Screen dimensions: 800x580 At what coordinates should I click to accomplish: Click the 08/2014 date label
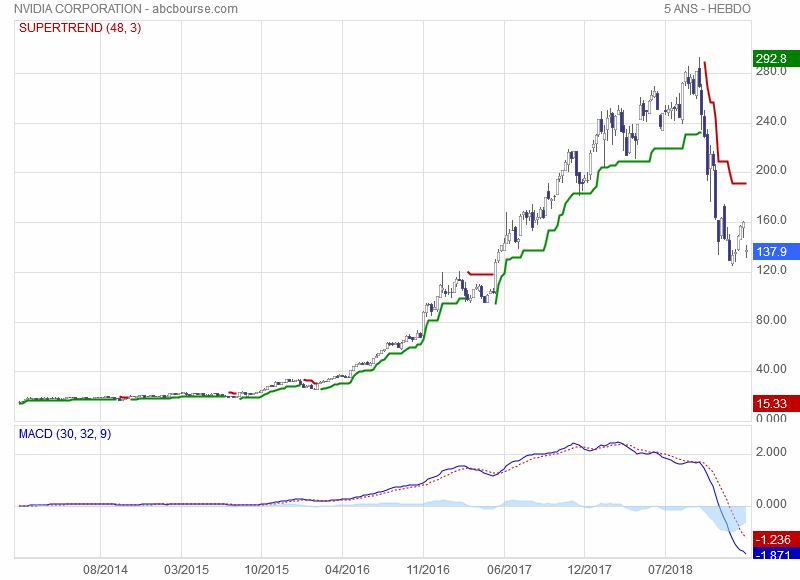[106, 570]
